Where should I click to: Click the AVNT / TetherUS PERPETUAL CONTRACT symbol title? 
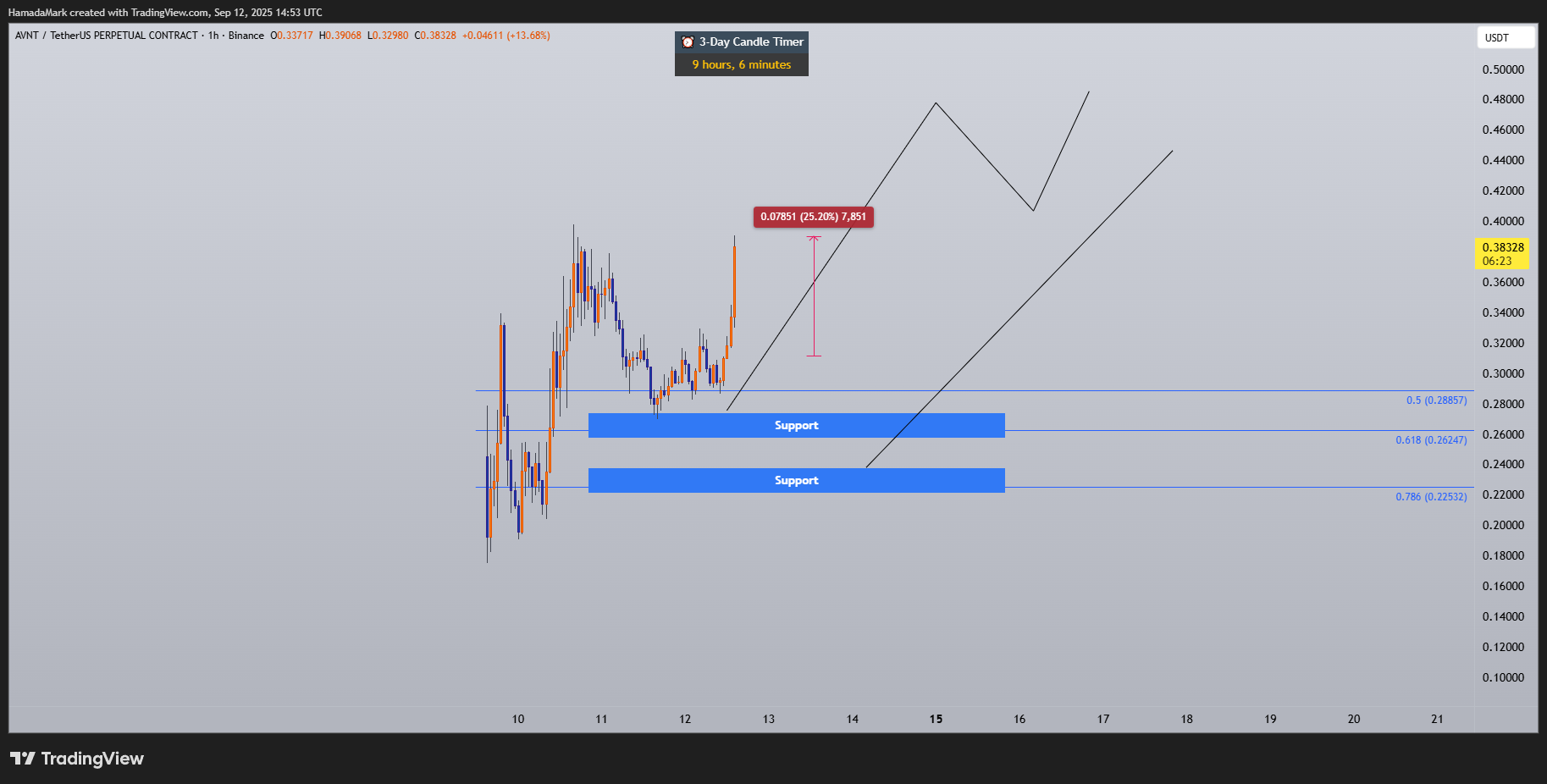[x=107, y=36]
